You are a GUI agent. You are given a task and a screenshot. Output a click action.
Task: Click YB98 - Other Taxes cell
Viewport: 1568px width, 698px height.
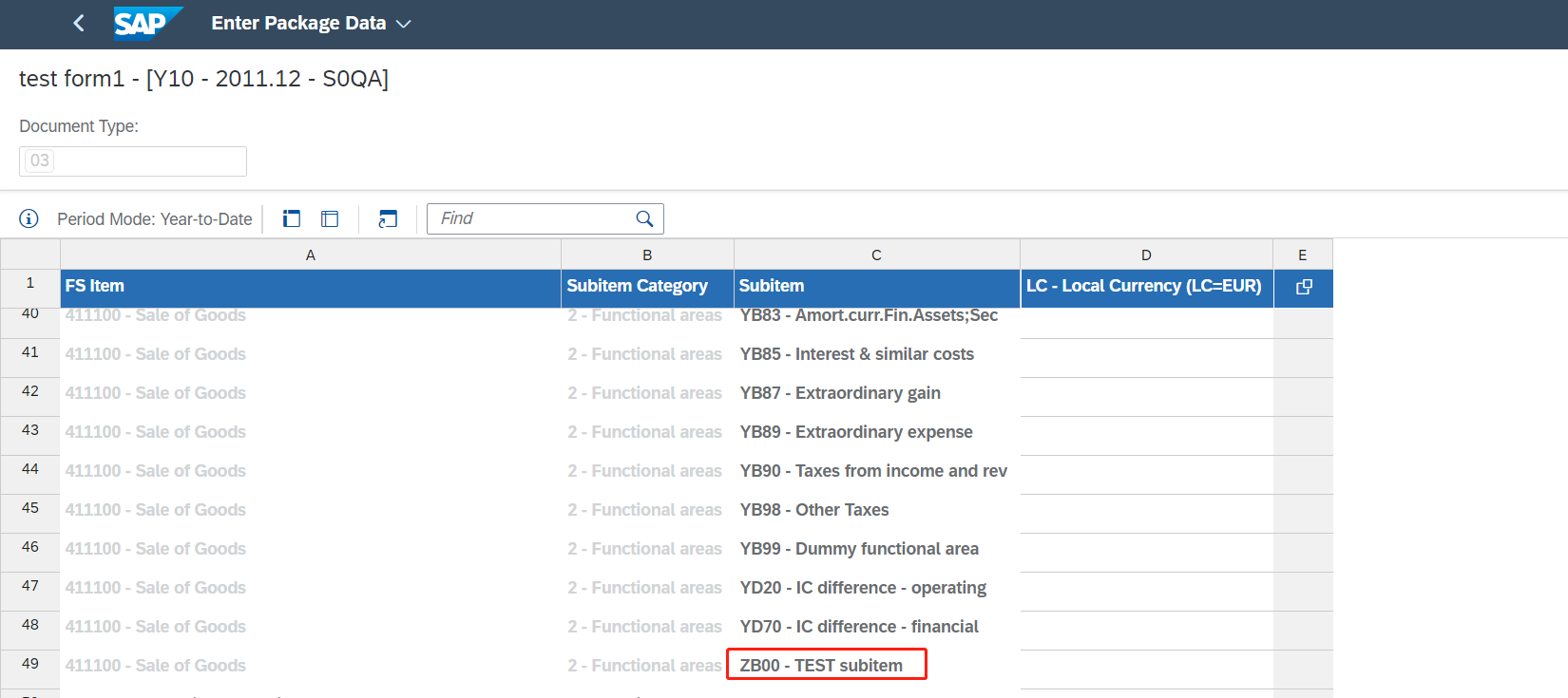(877, 513)
